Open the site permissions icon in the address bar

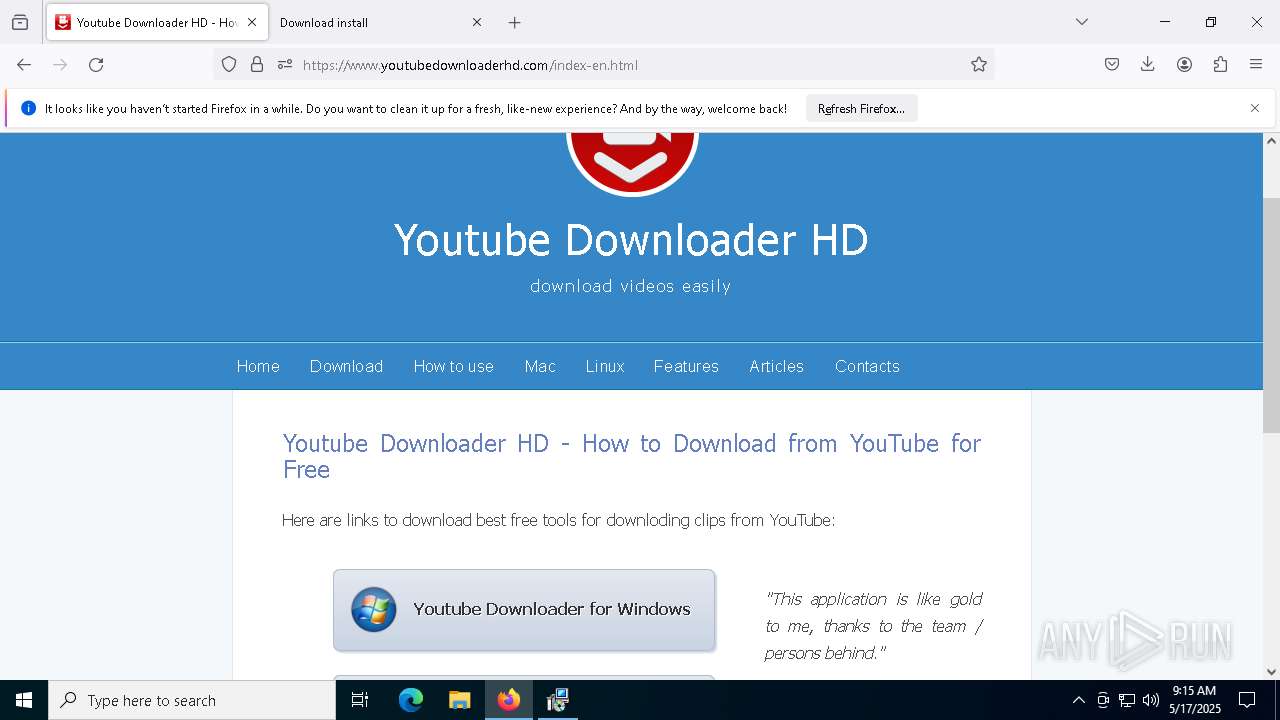tap(285, 65)
